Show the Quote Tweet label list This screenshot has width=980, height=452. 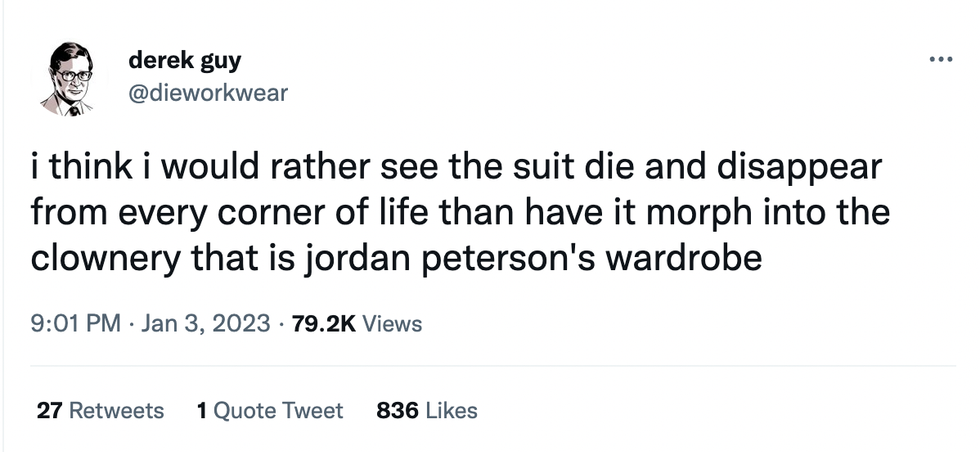(x=279, y=411)
